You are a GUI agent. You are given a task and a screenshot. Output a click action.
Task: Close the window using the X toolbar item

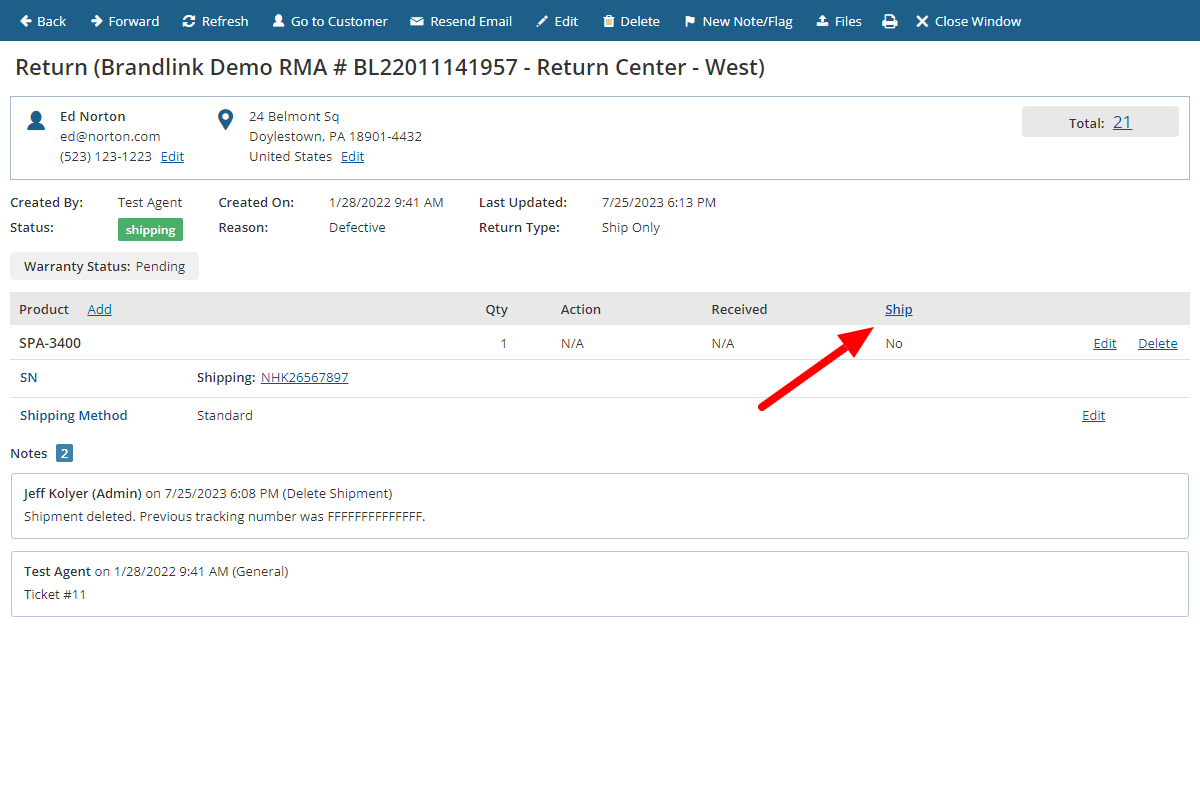921,20
